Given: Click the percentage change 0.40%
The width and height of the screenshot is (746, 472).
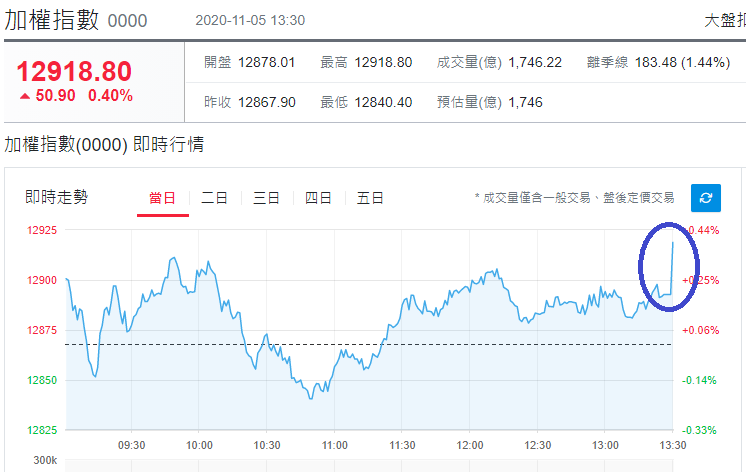Looking at the screenshot, I should click(x=110, y=96).
